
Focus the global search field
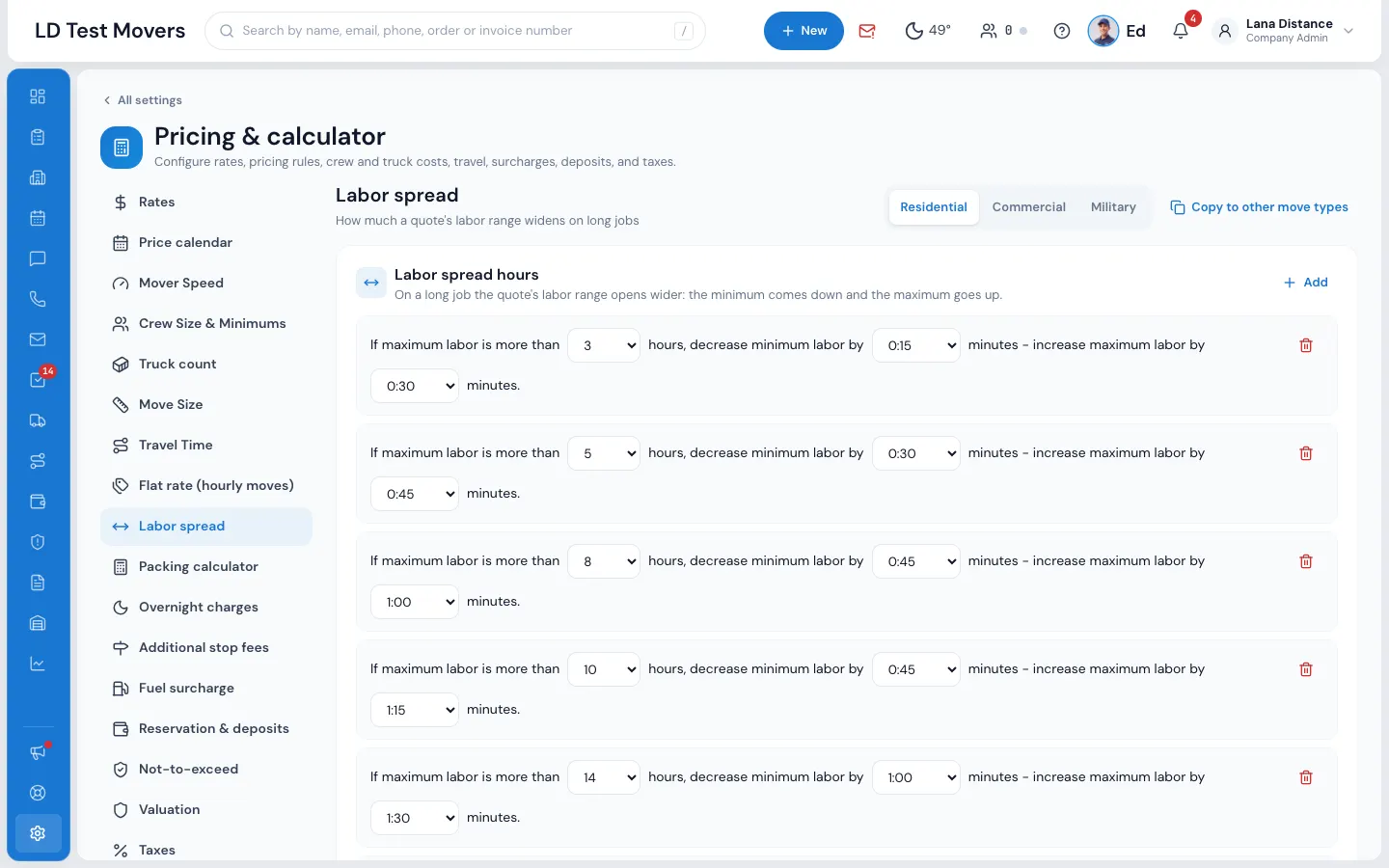(x=455, y=31)
